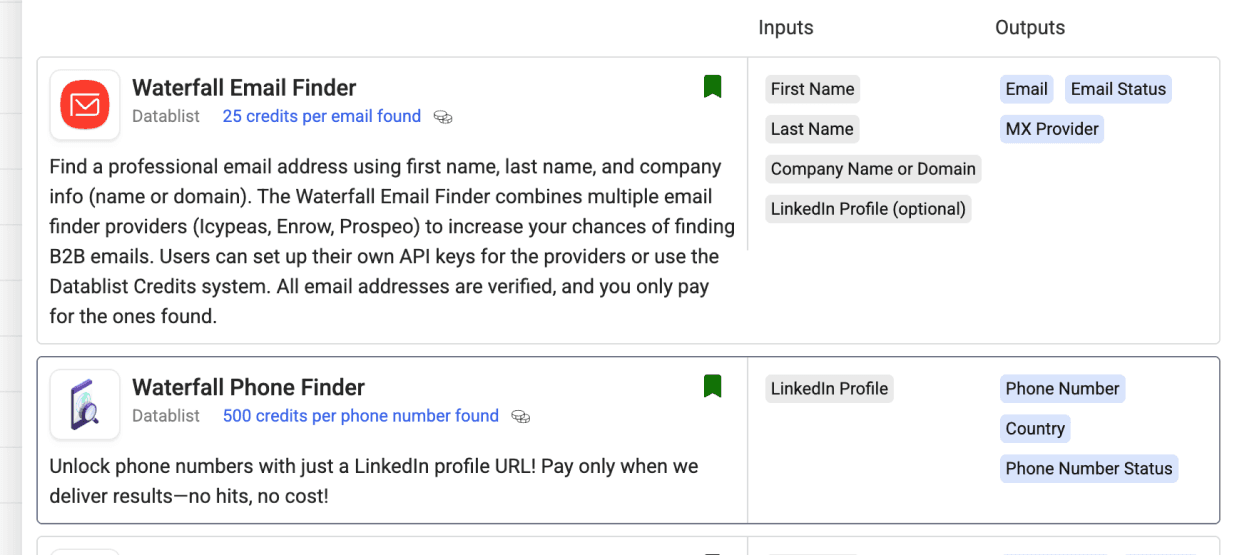
Task: Click coins icon beside phone credits text
Action: (520, 416)
